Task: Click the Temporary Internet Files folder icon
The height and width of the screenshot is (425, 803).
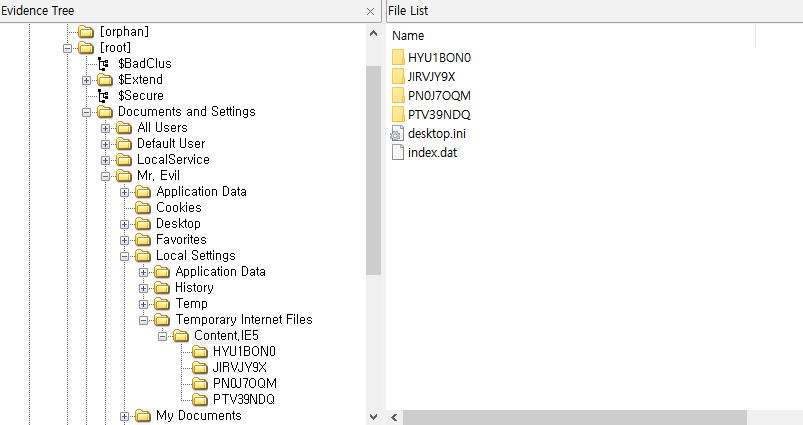Action: pos(162,320)
